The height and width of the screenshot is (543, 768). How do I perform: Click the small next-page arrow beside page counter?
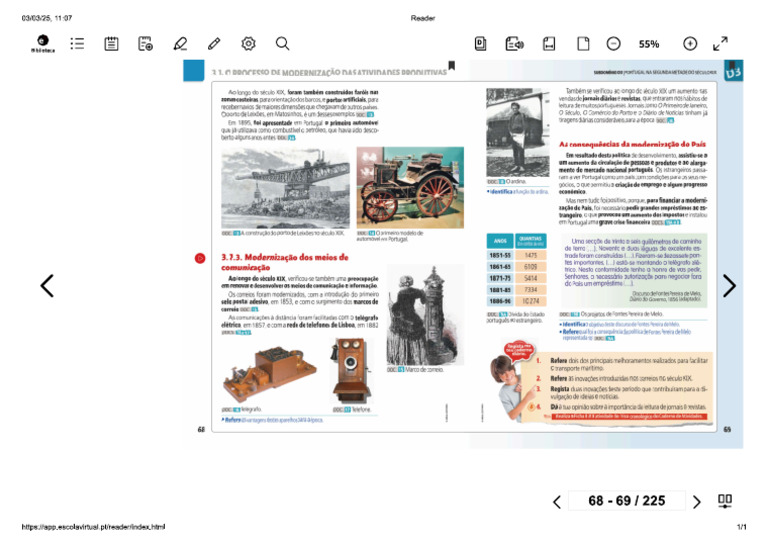696,502
